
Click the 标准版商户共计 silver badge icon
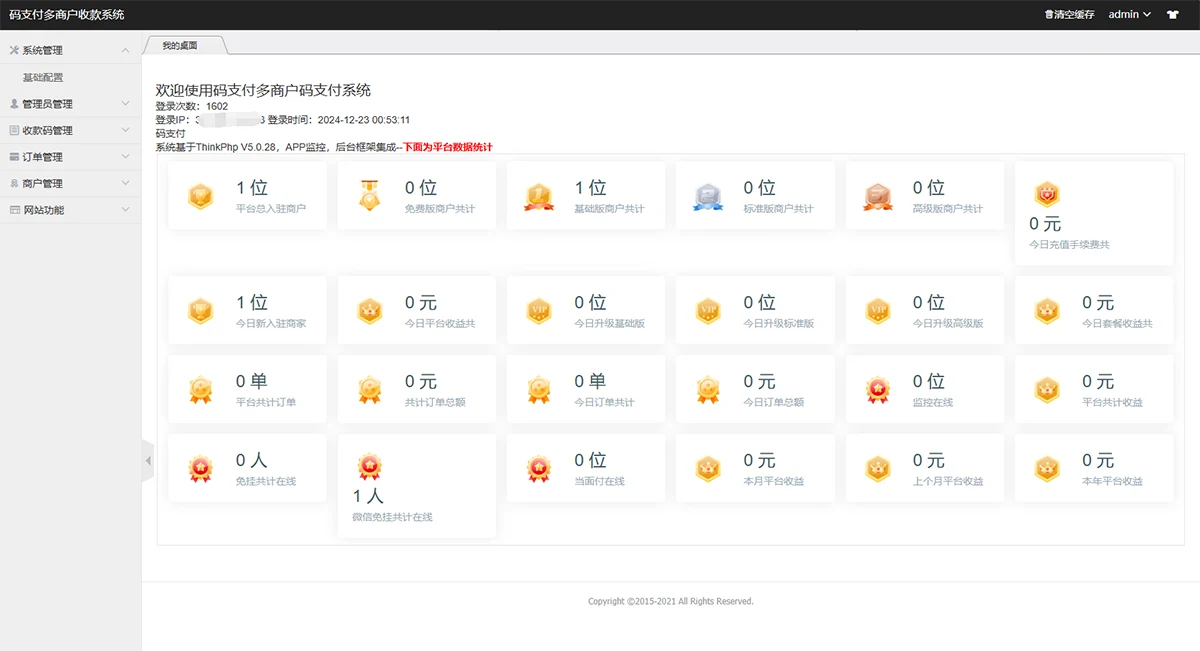click(x=708, y=196)
